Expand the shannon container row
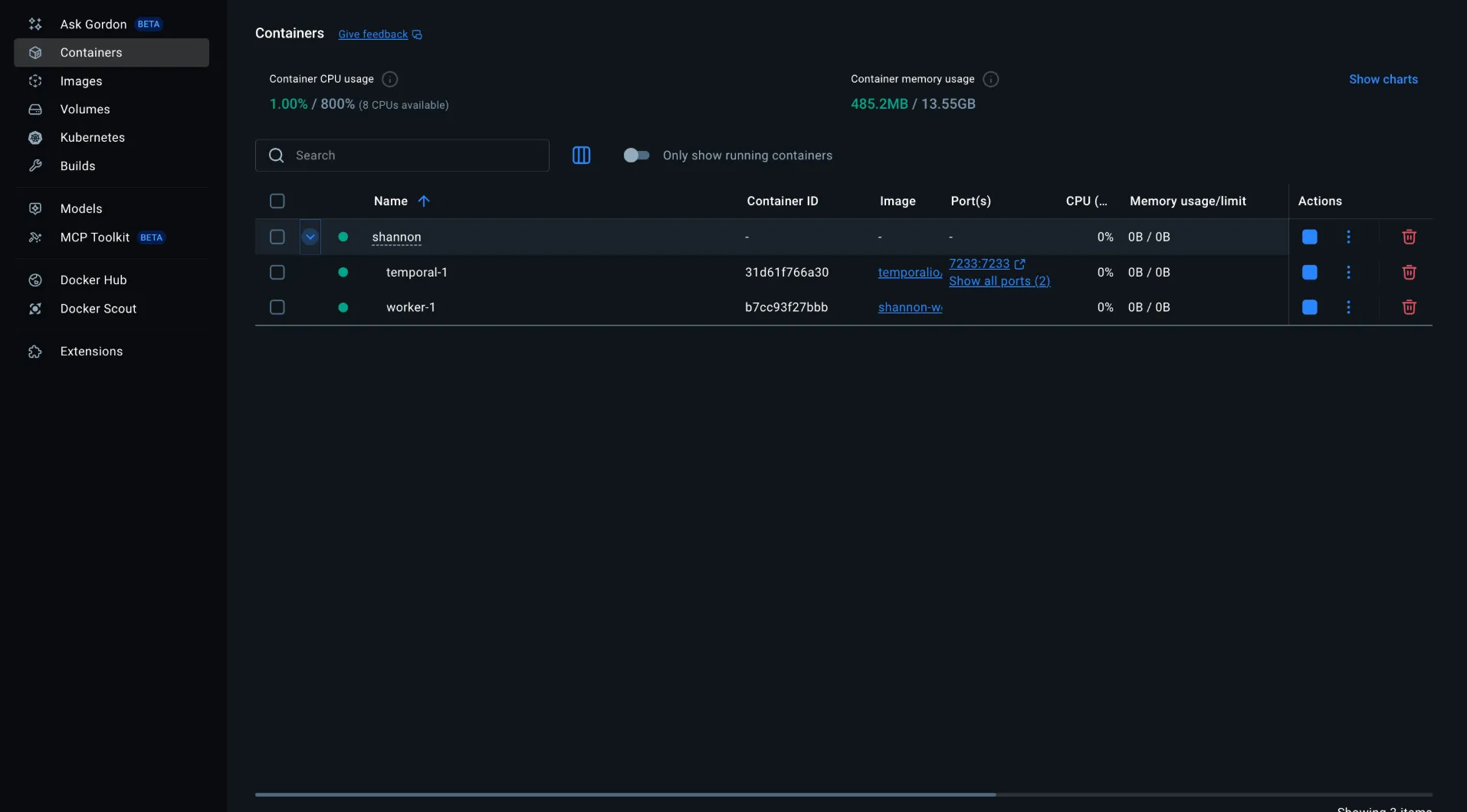Screen dimensions: 1467x812 (310, 237)
